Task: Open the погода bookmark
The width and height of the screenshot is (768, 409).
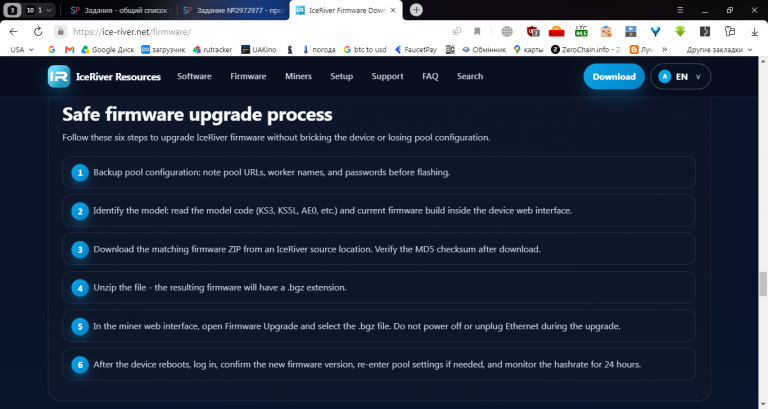Action: (319, 49)
